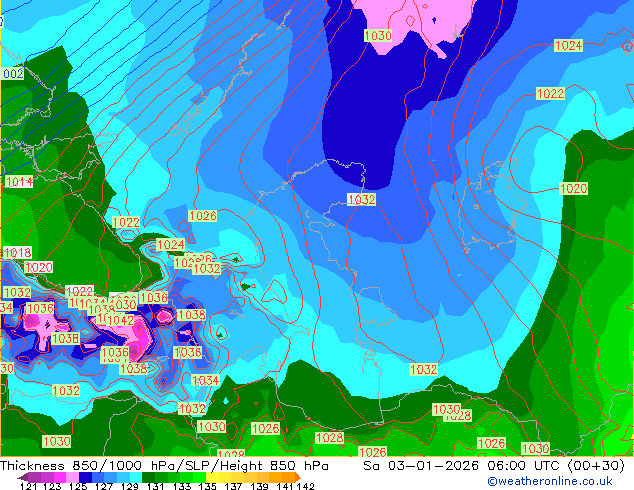Click the map title 'Thickness 850/1000 hPa/SLP/Height 850 hPa'

(x=164, y=465)
